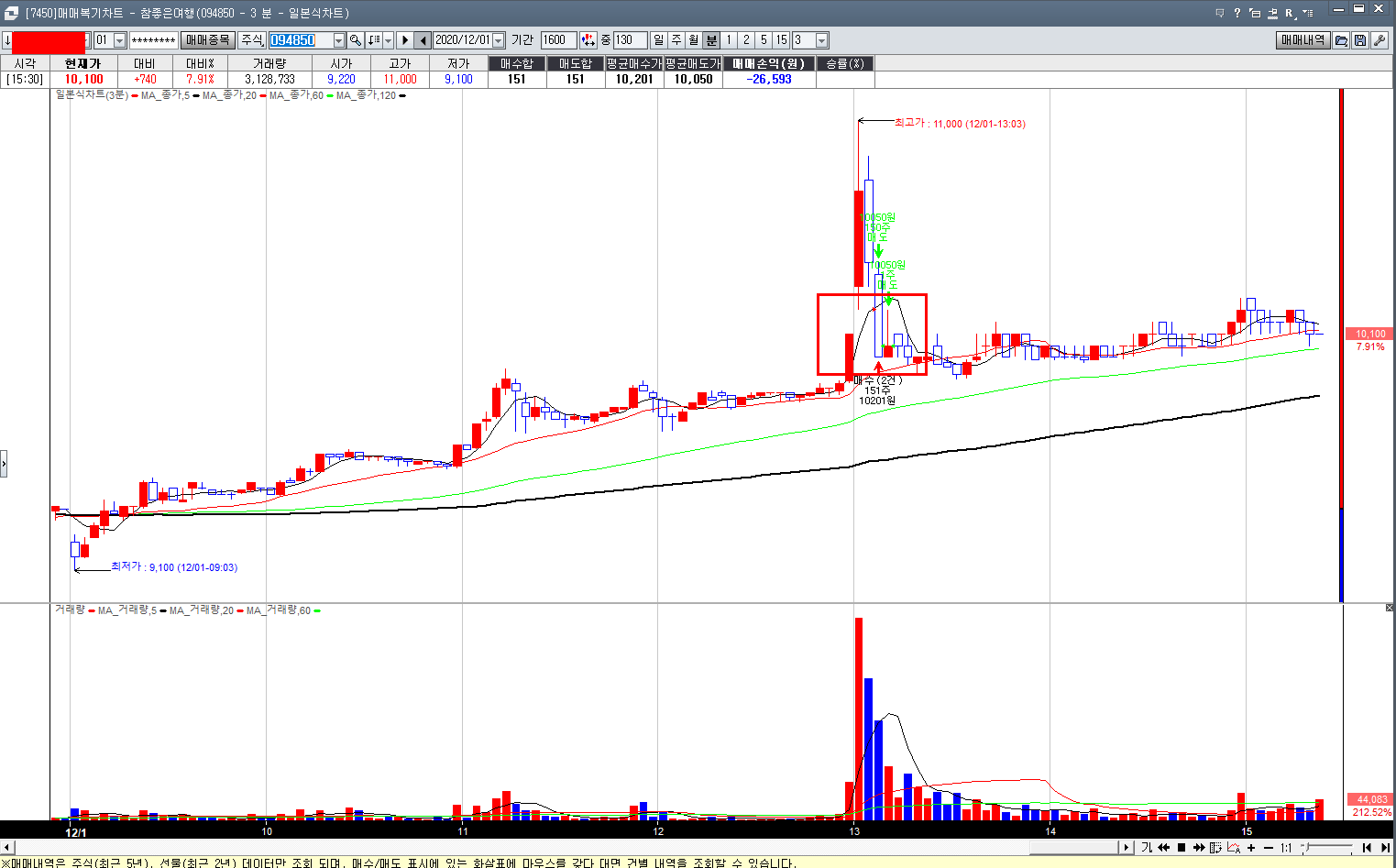
Task: Click the 가 text tool icon
Action: [x=1147, y=848]
